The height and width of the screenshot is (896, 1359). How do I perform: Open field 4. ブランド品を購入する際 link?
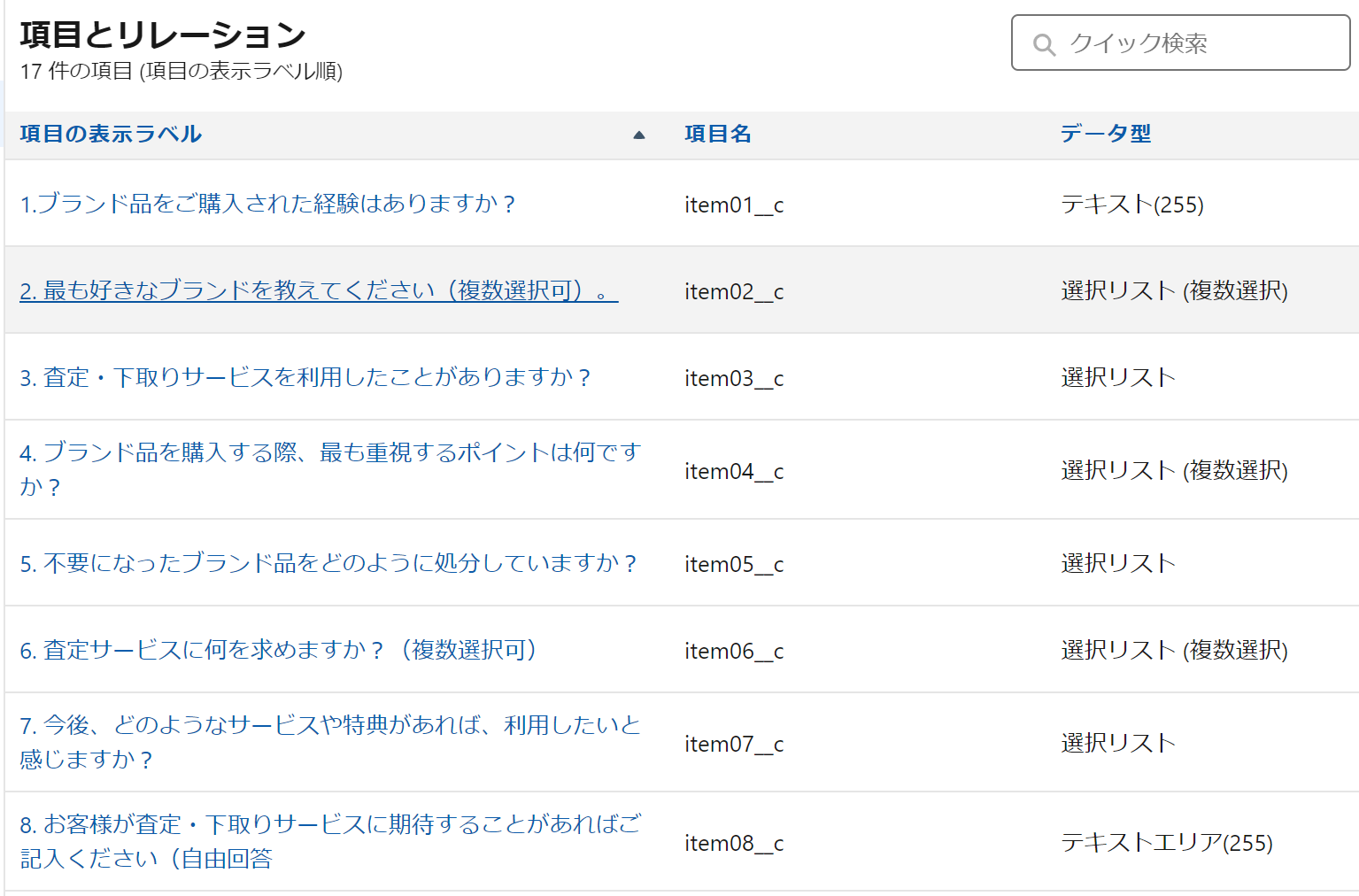point(328,453)
